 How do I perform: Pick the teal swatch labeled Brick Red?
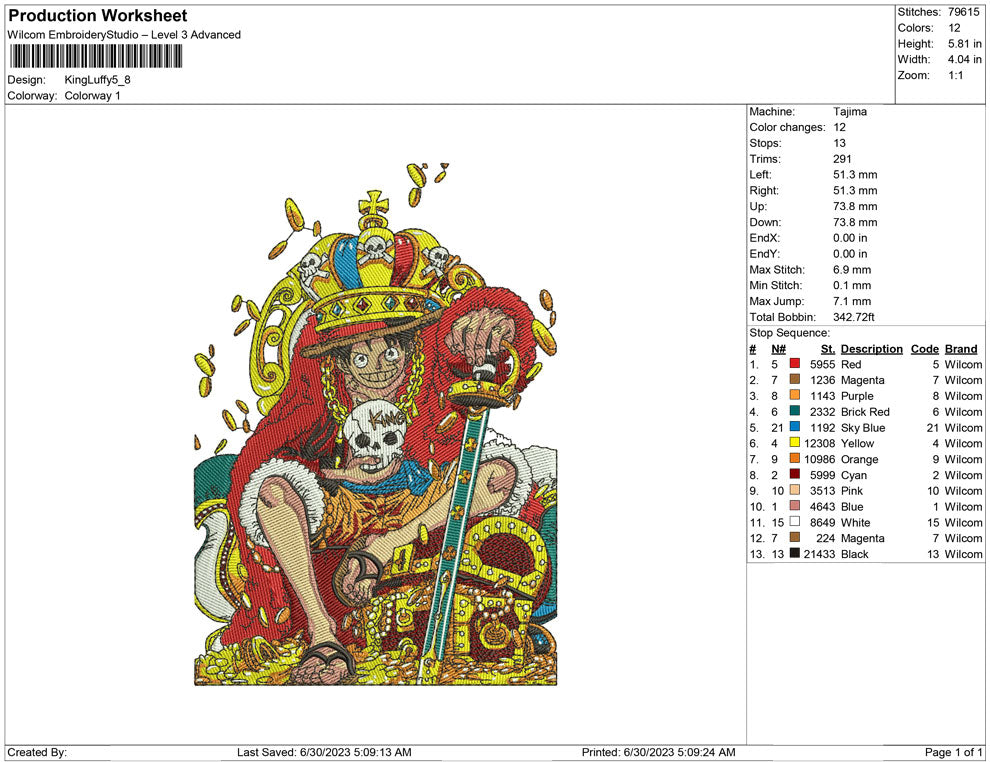click(x=795, y=411)
